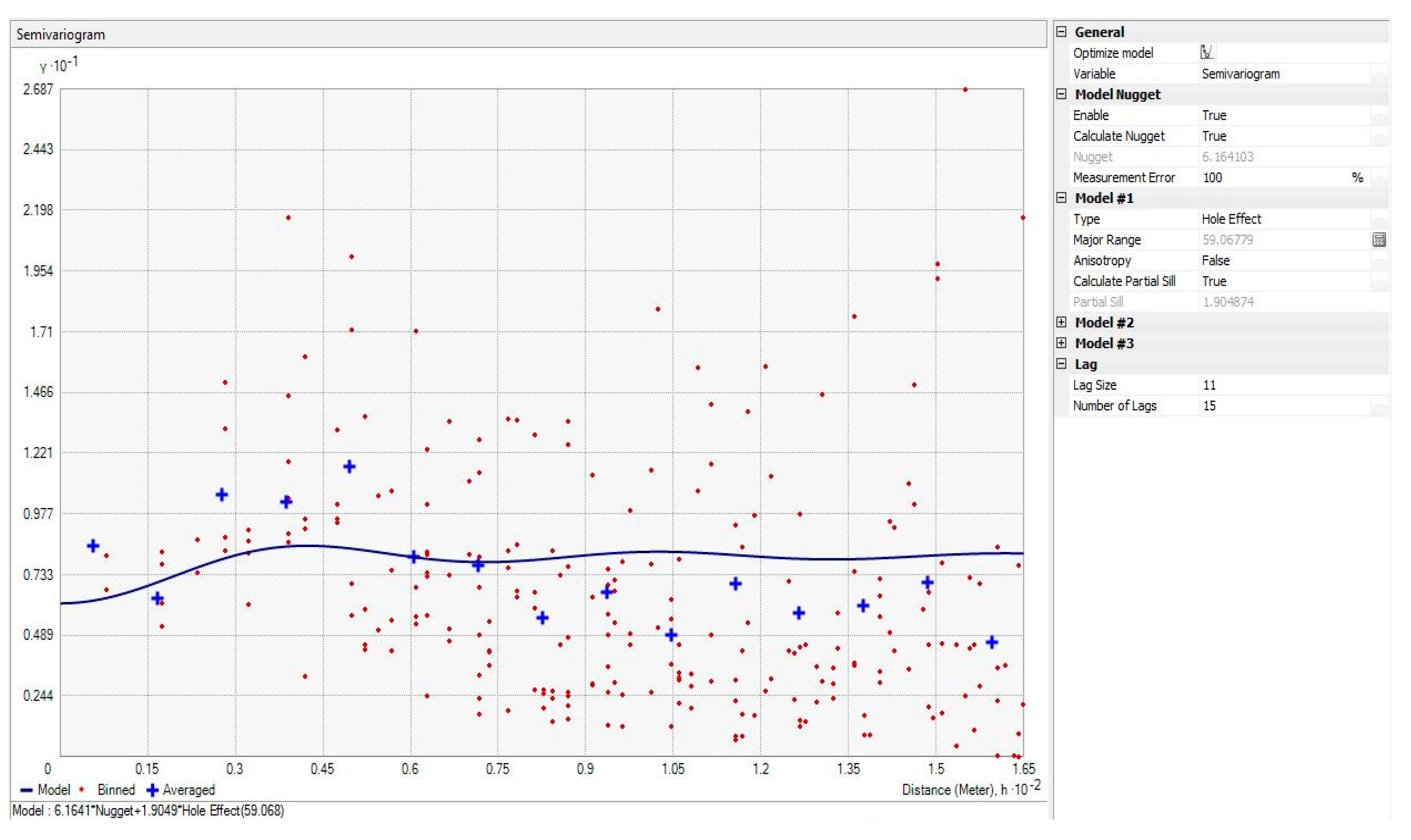Expand the Model #2 section
The image size is (1411, 840).
[1061, 322]
